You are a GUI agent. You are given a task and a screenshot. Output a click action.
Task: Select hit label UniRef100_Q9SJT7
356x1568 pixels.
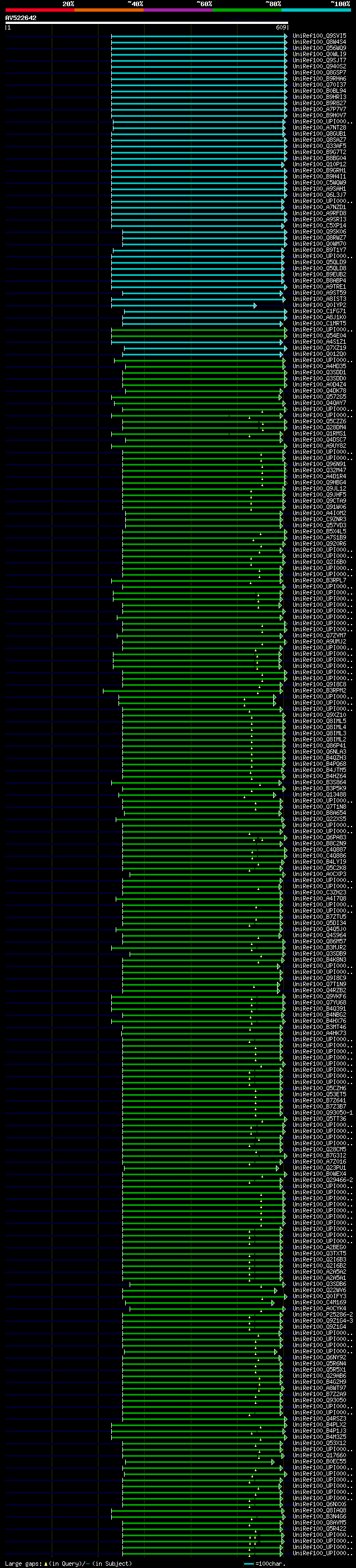(x=319, y=60)
